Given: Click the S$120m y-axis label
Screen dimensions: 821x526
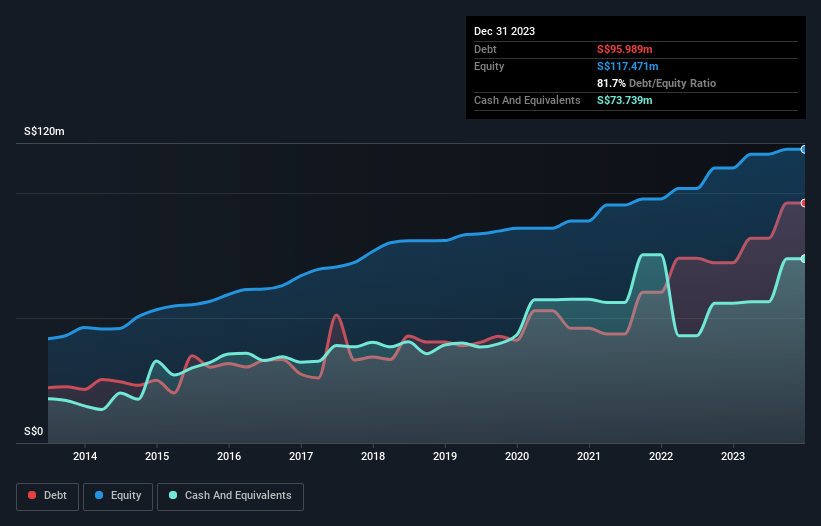Looking at the screenshot, I should [x=44, y=131].
